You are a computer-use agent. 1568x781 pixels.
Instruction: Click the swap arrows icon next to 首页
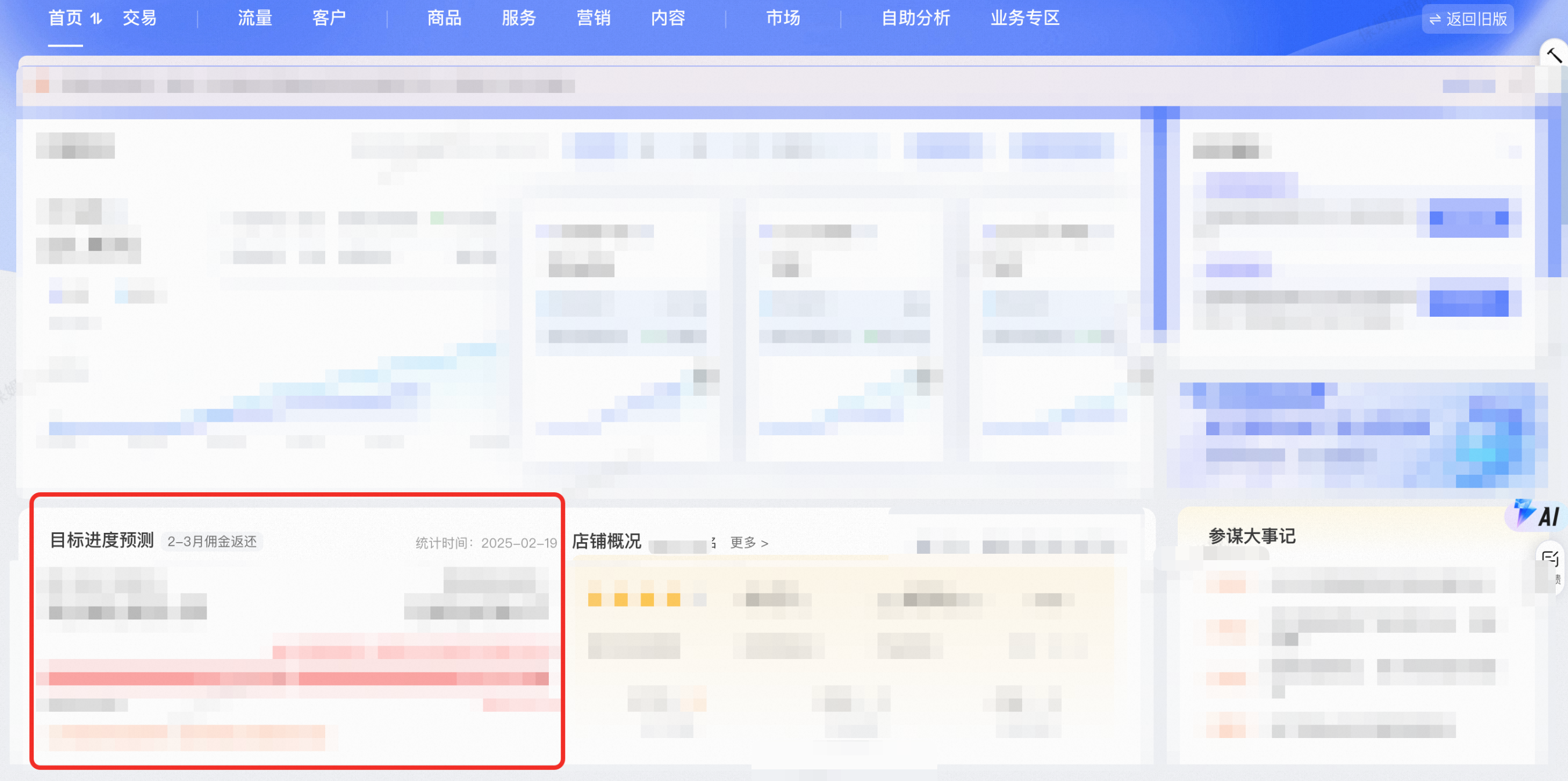[96, 18]
